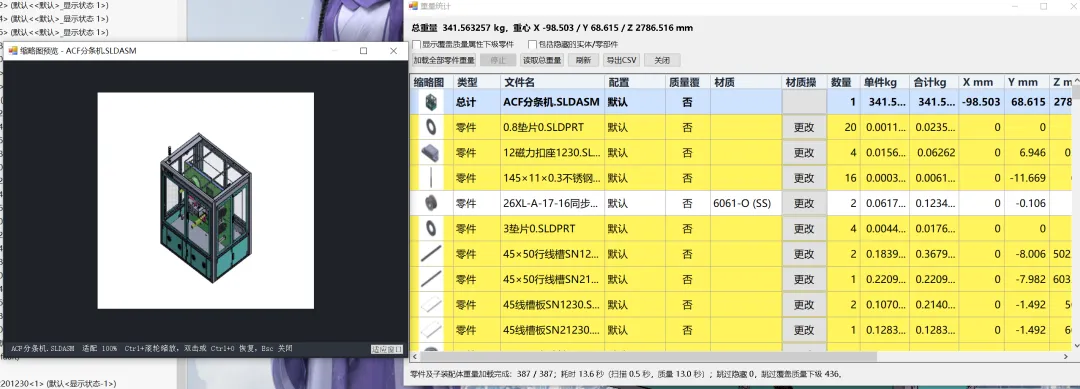This screenshot has width=1080, height=389.
Task: Click the ACF分条机.SLDASM assembly thumbnail icon
Action: click(x=431, y=102)
